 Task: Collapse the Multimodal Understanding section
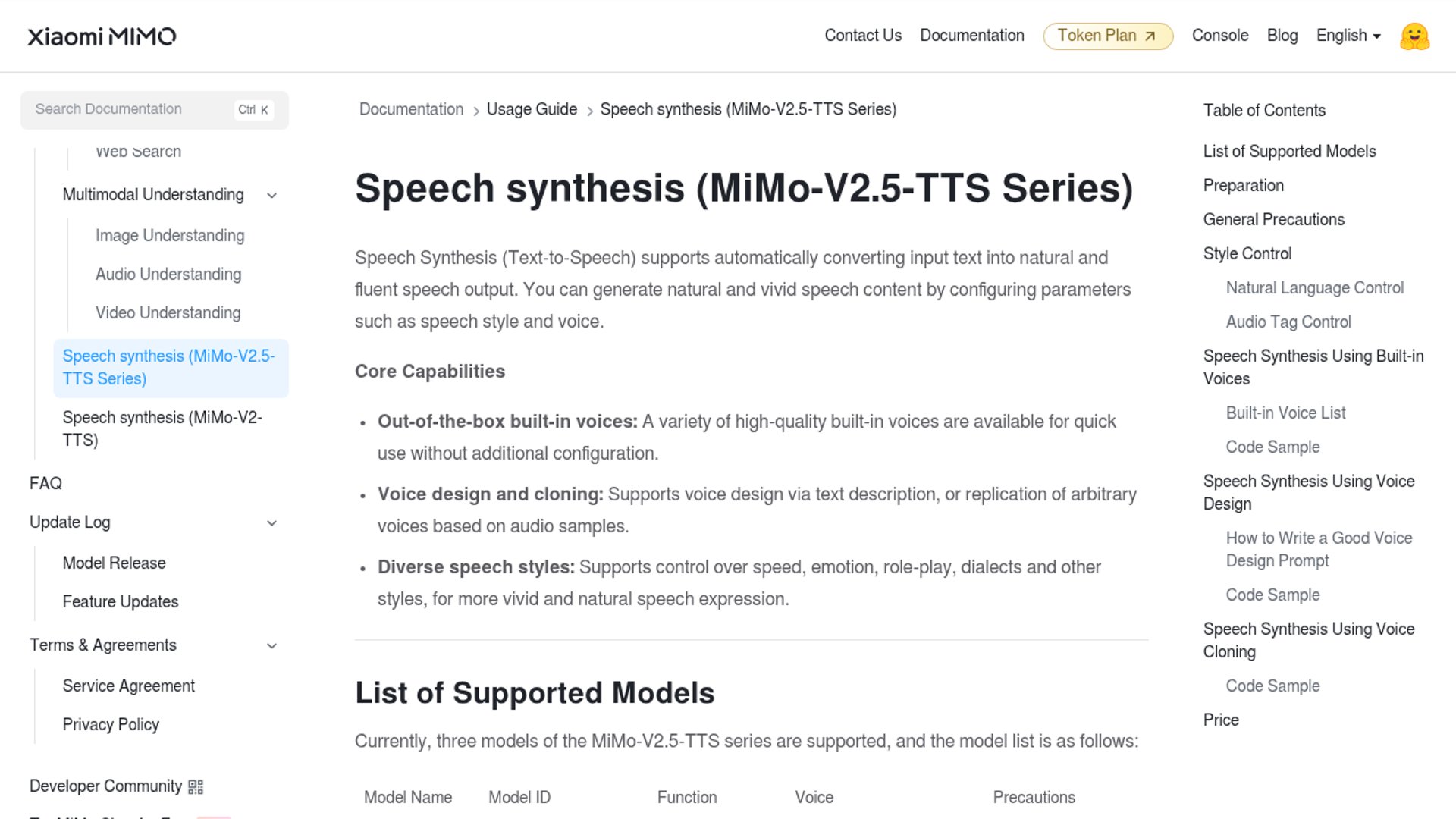pyautogui.click(x=272, y=196)
